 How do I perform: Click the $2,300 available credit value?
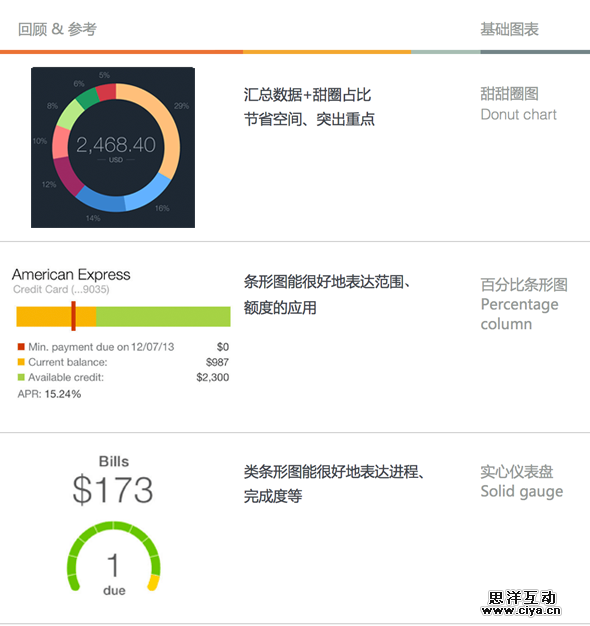coord(213,377)
